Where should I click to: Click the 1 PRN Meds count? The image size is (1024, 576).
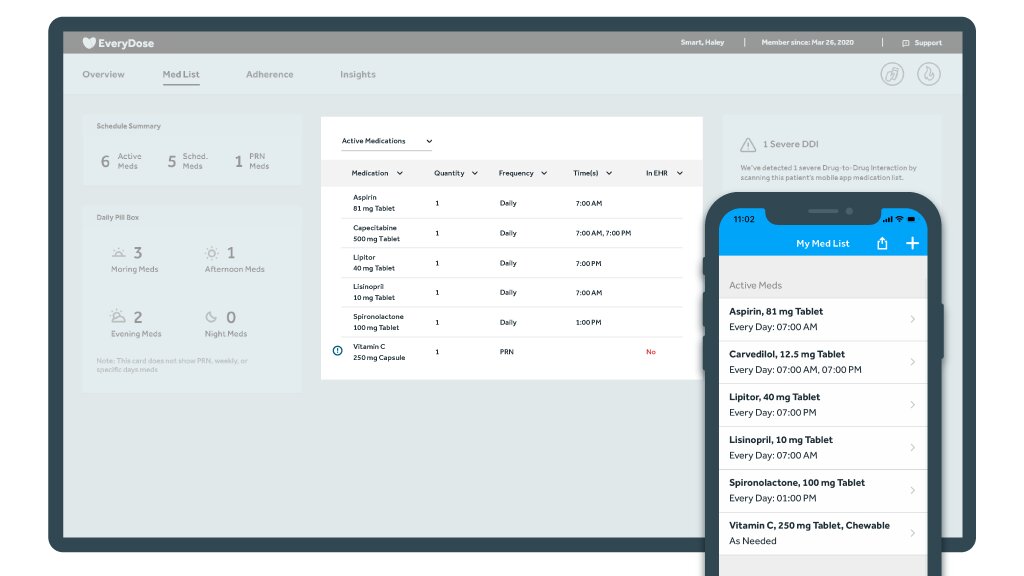251,161
